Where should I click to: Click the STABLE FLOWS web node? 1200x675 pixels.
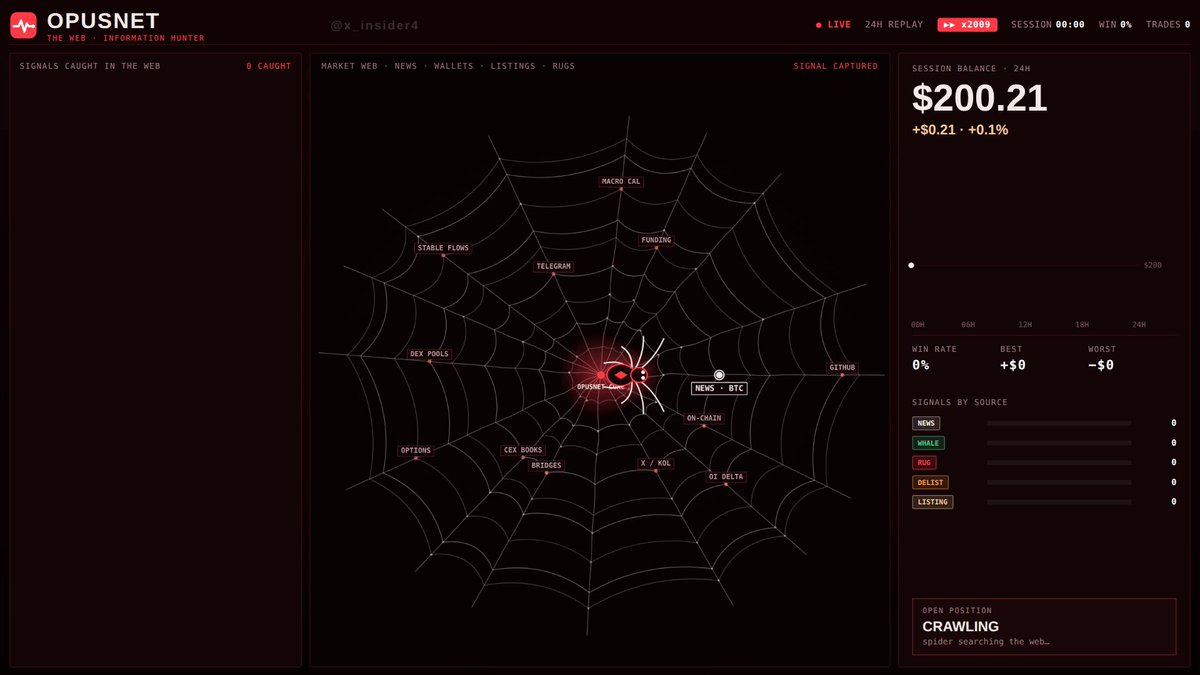(443, 248)
